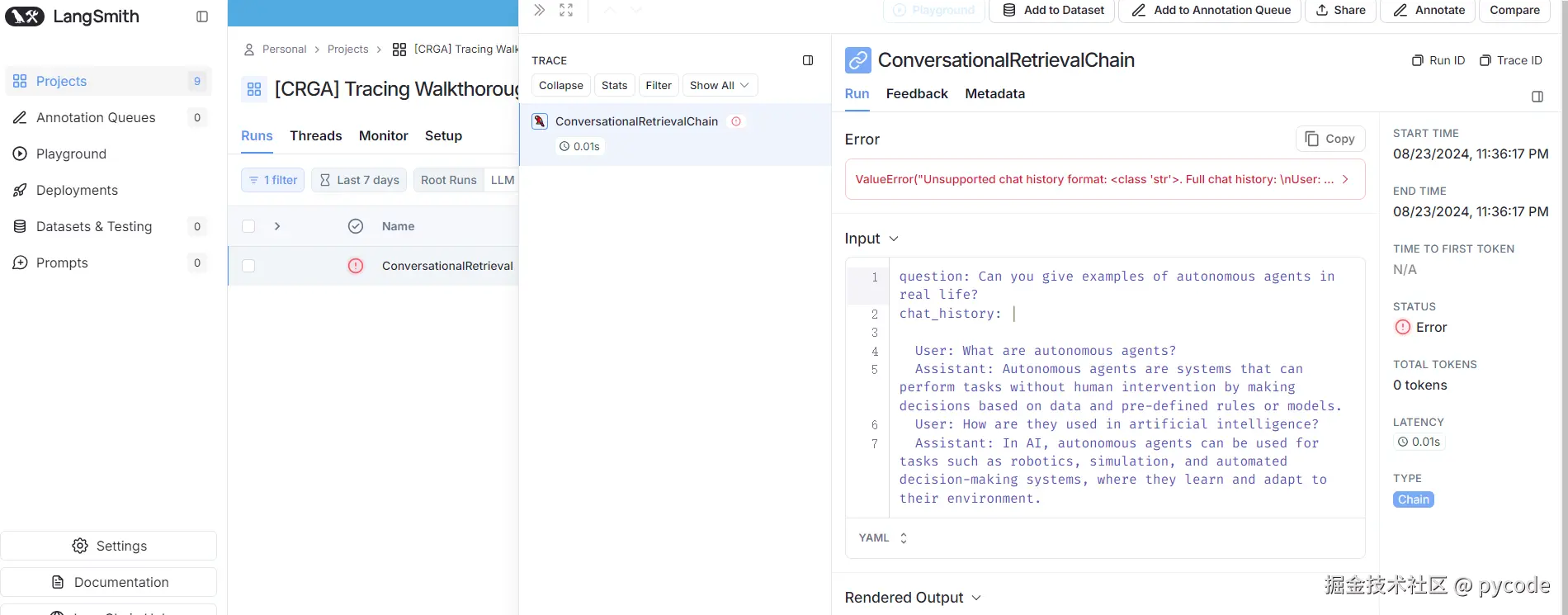Click the Error status indicator

(x=1420, y=328)
